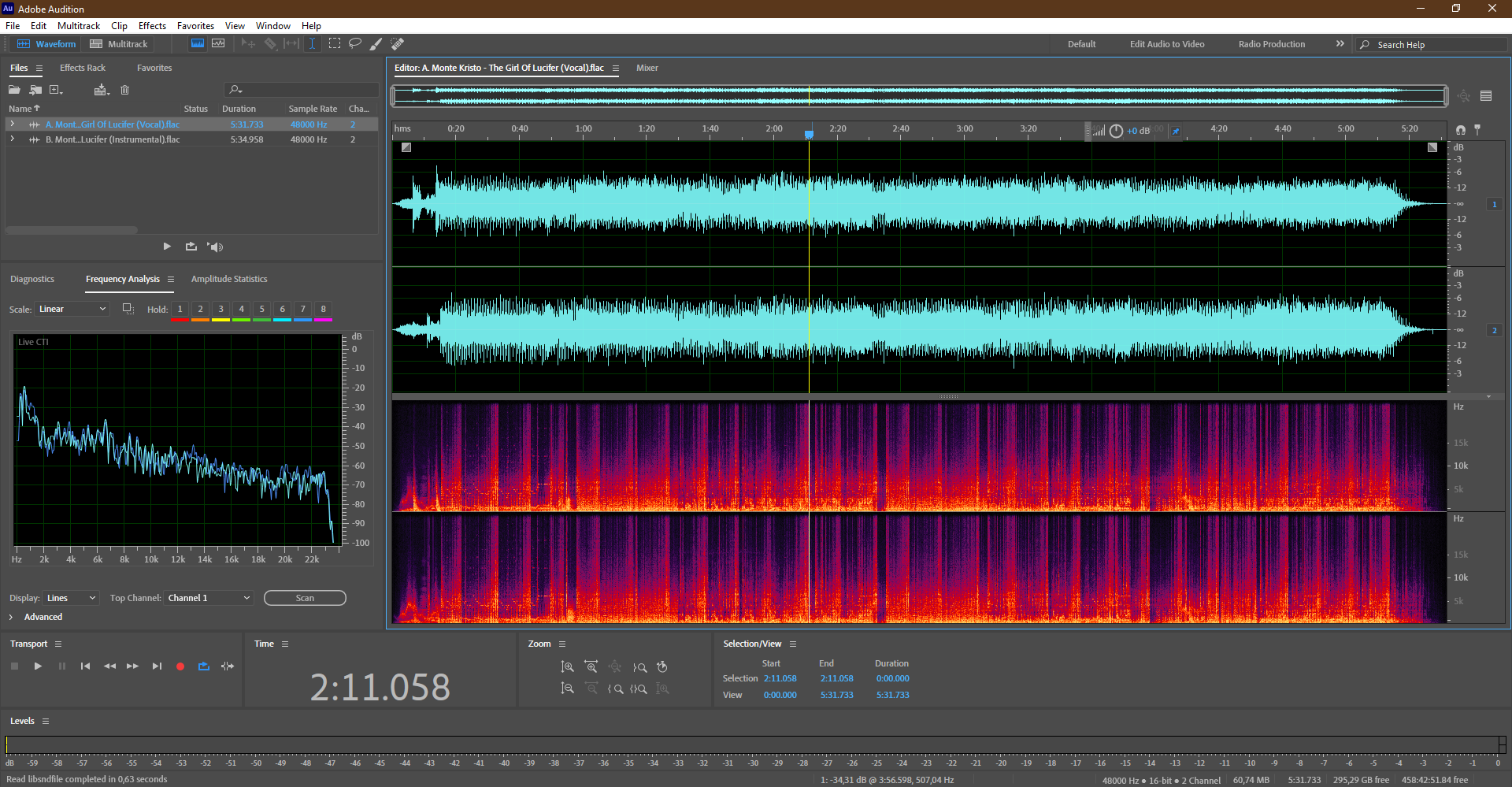Delete selected file with trash icon
The width and height of the screenshot is (1512, 787).
124,90
